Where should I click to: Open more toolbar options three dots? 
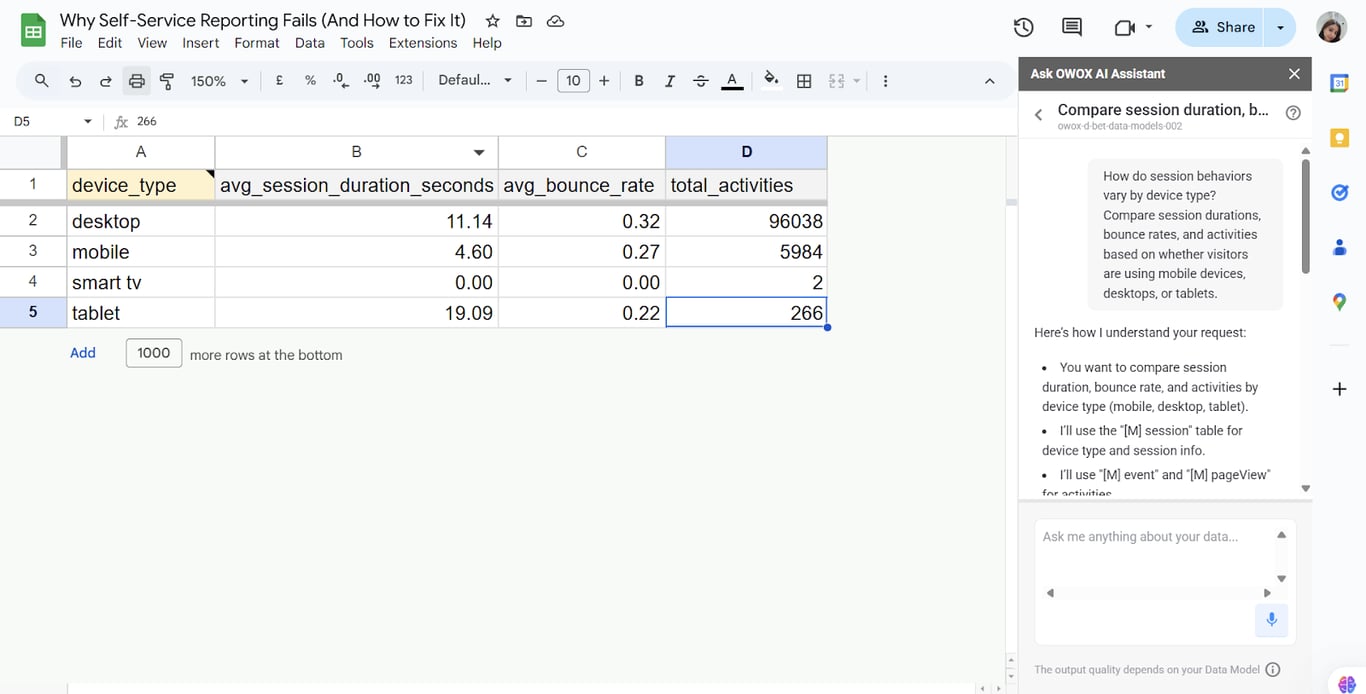885,81
